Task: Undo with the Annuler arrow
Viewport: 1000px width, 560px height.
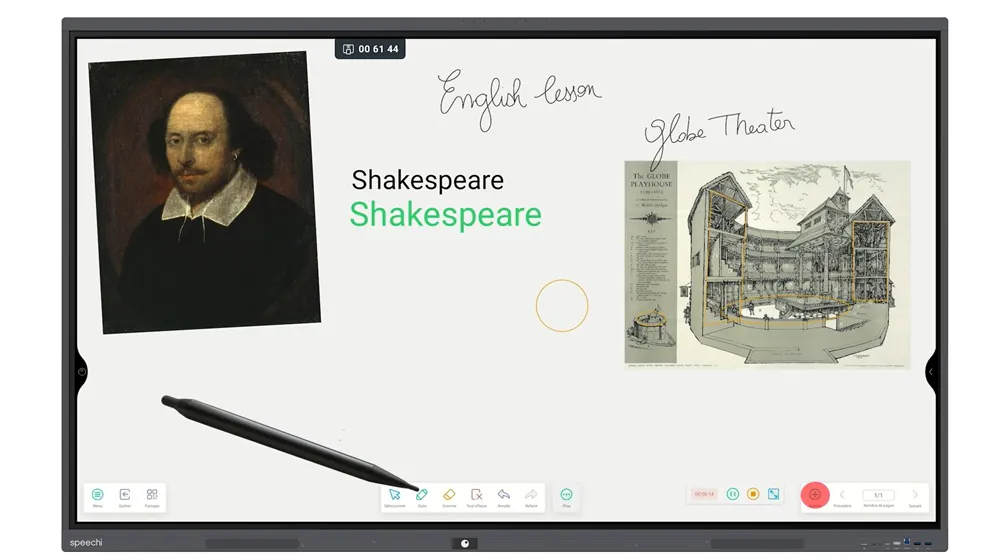Action: [504, 495]
